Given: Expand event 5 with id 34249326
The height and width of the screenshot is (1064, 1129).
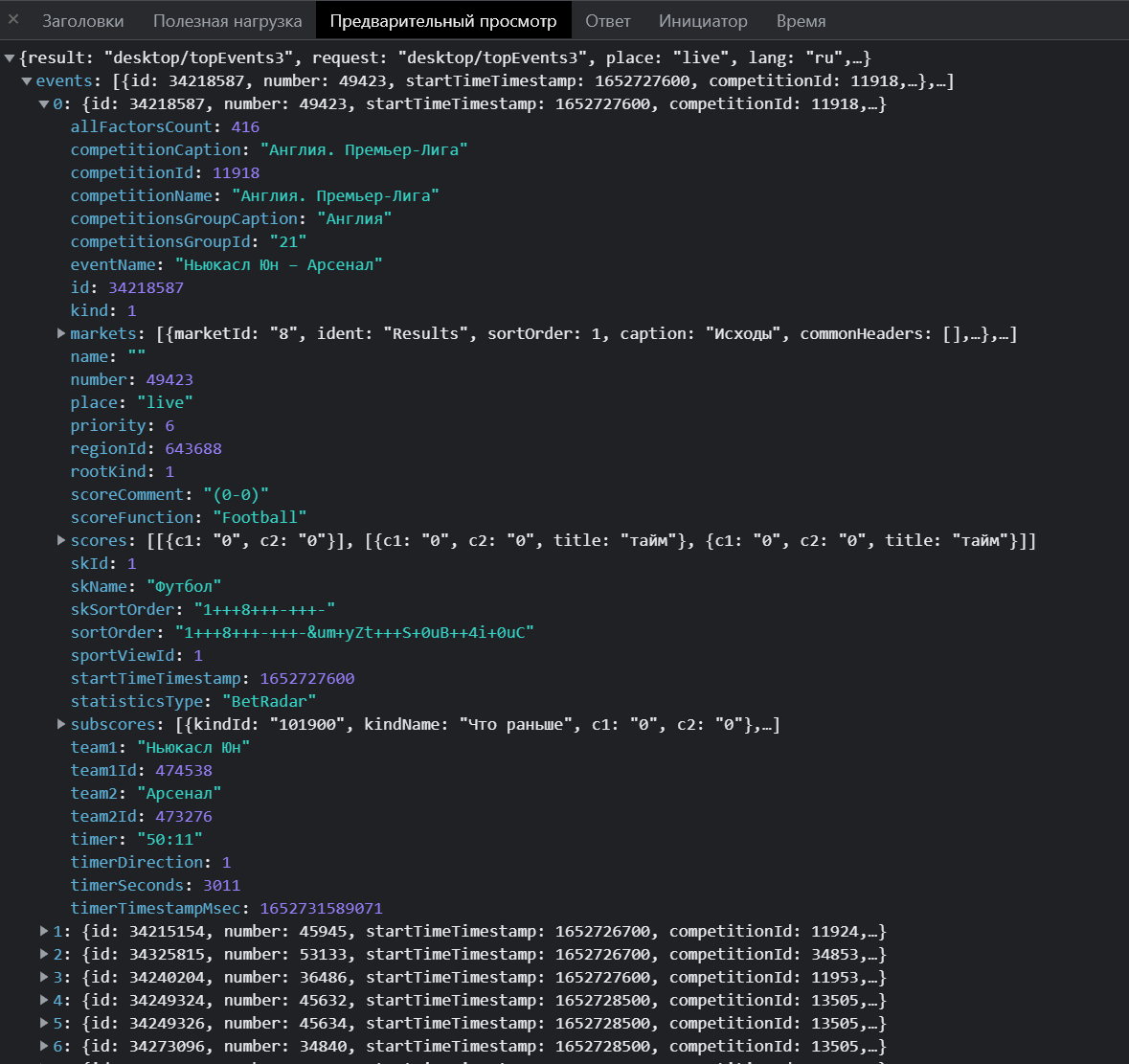Looking at the screenshot, I should point(44,1023).
